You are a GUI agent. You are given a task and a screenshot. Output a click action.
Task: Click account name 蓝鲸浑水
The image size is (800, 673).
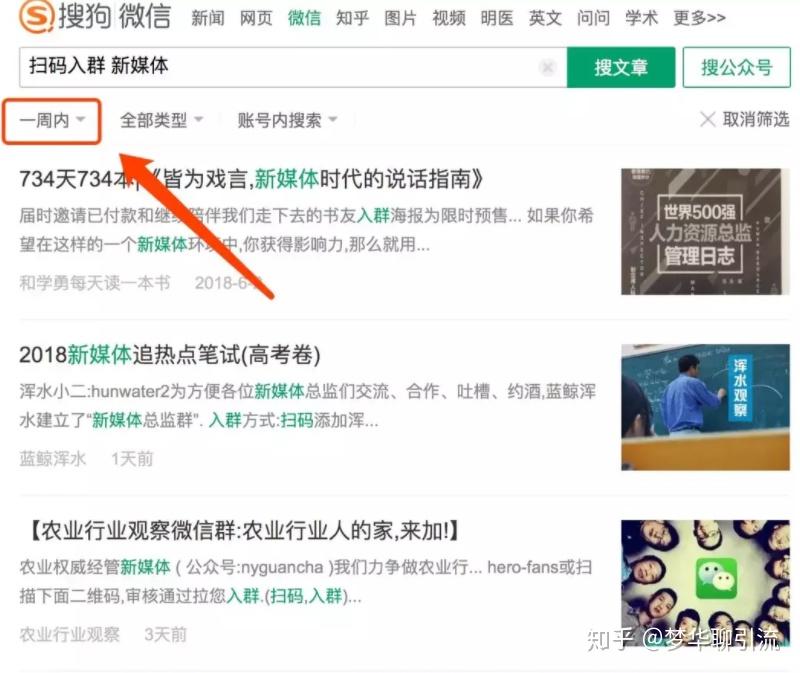pos(53,459)
